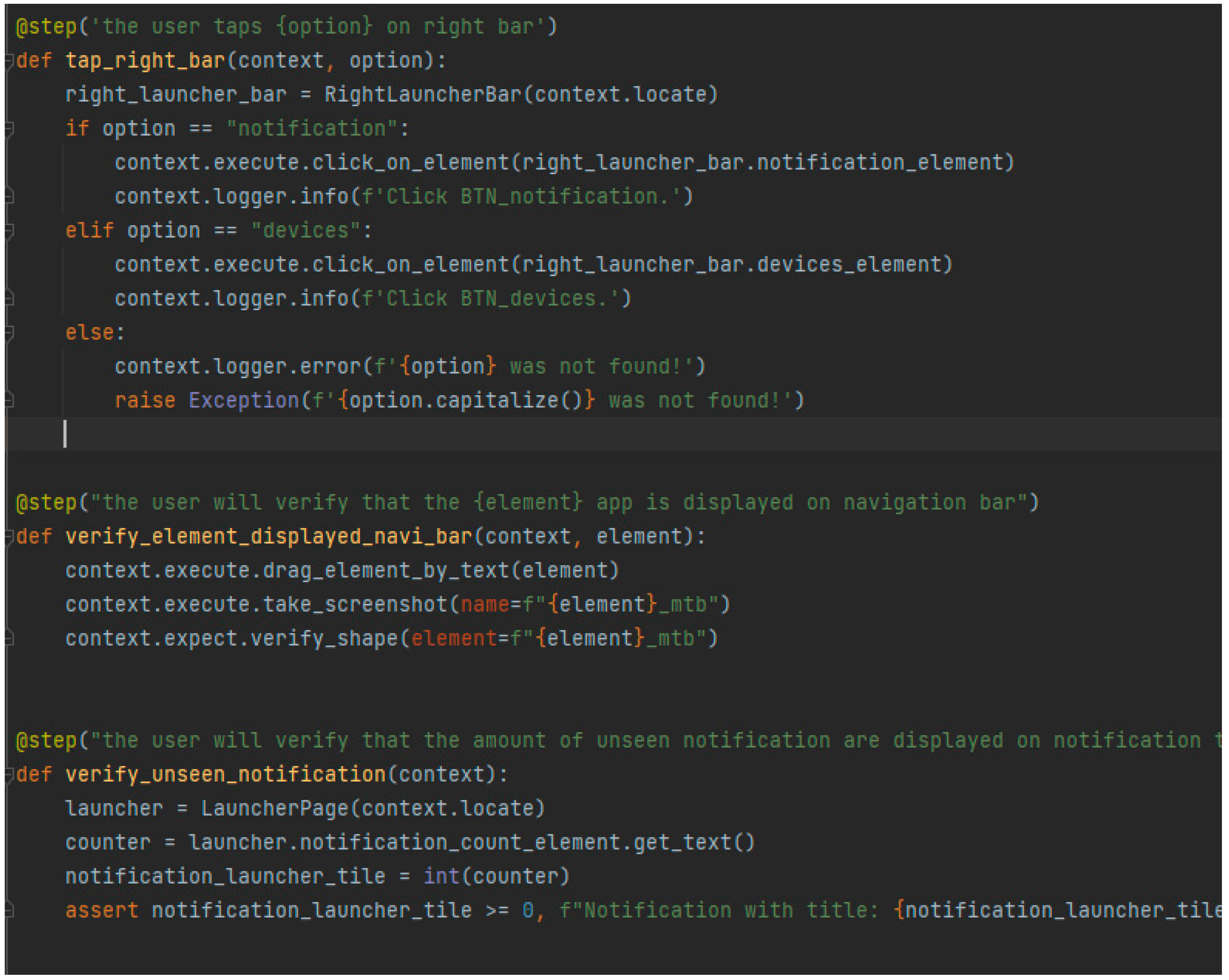This screenshot has height=980, width=1229.
Task: Click fold-end marker beside the raise Exception line
Action: 8,400
